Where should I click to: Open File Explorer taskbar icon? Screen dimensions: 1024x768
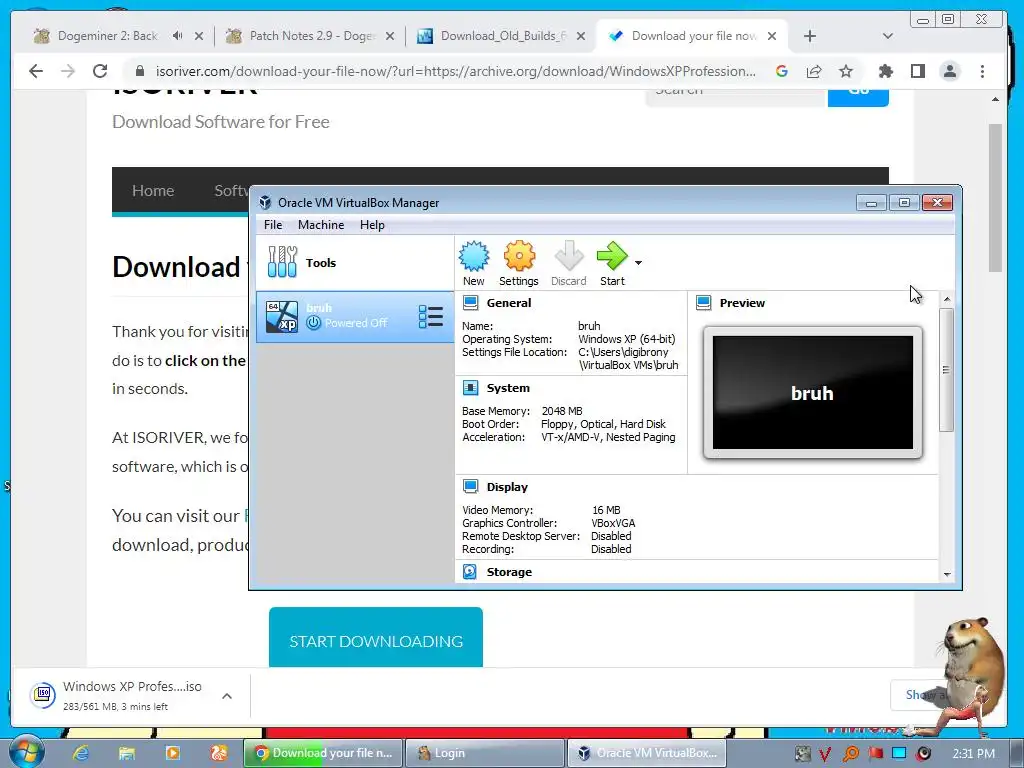tap(126, 753)
